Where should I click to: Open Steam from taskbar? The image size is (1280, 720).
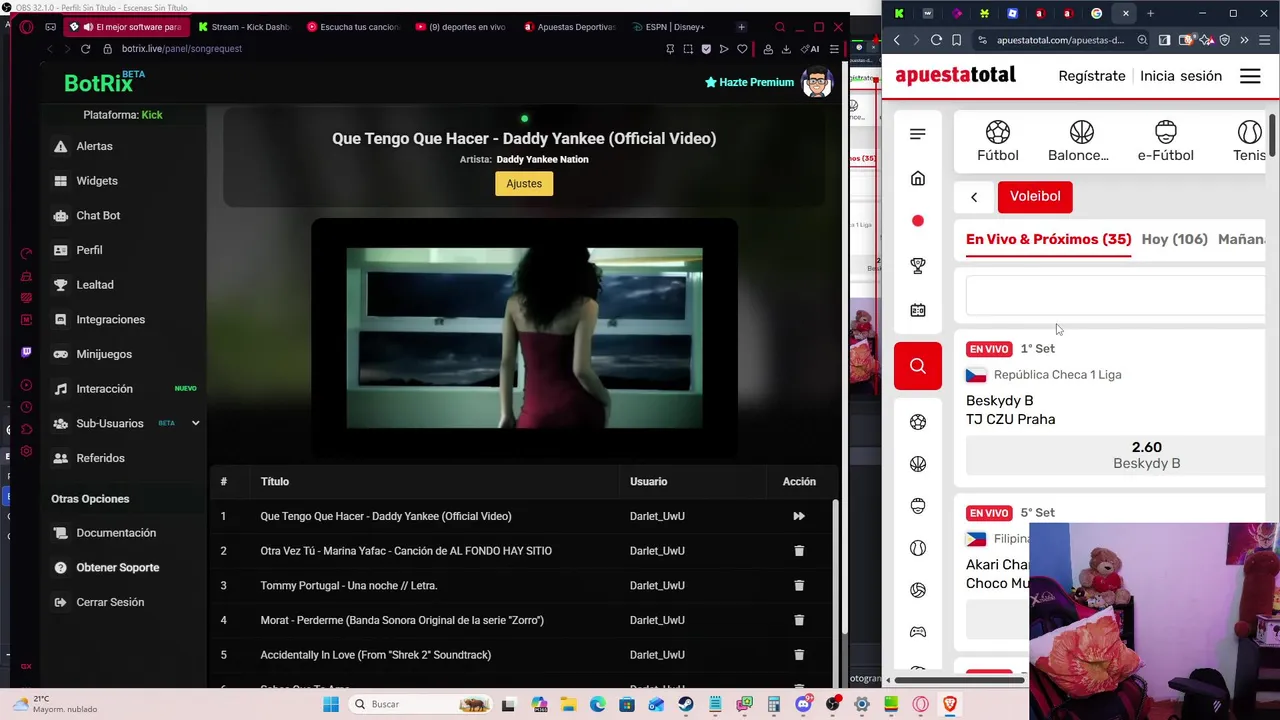(x=686, y=704)
